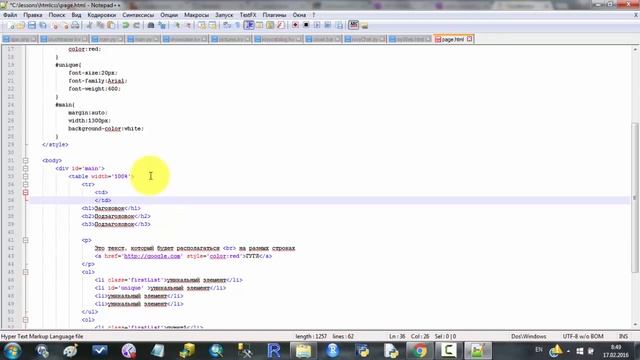The image size is (640, 360).
Task: Copy selection using the toolbar Copy icon
Action: [x=100, y=25]
